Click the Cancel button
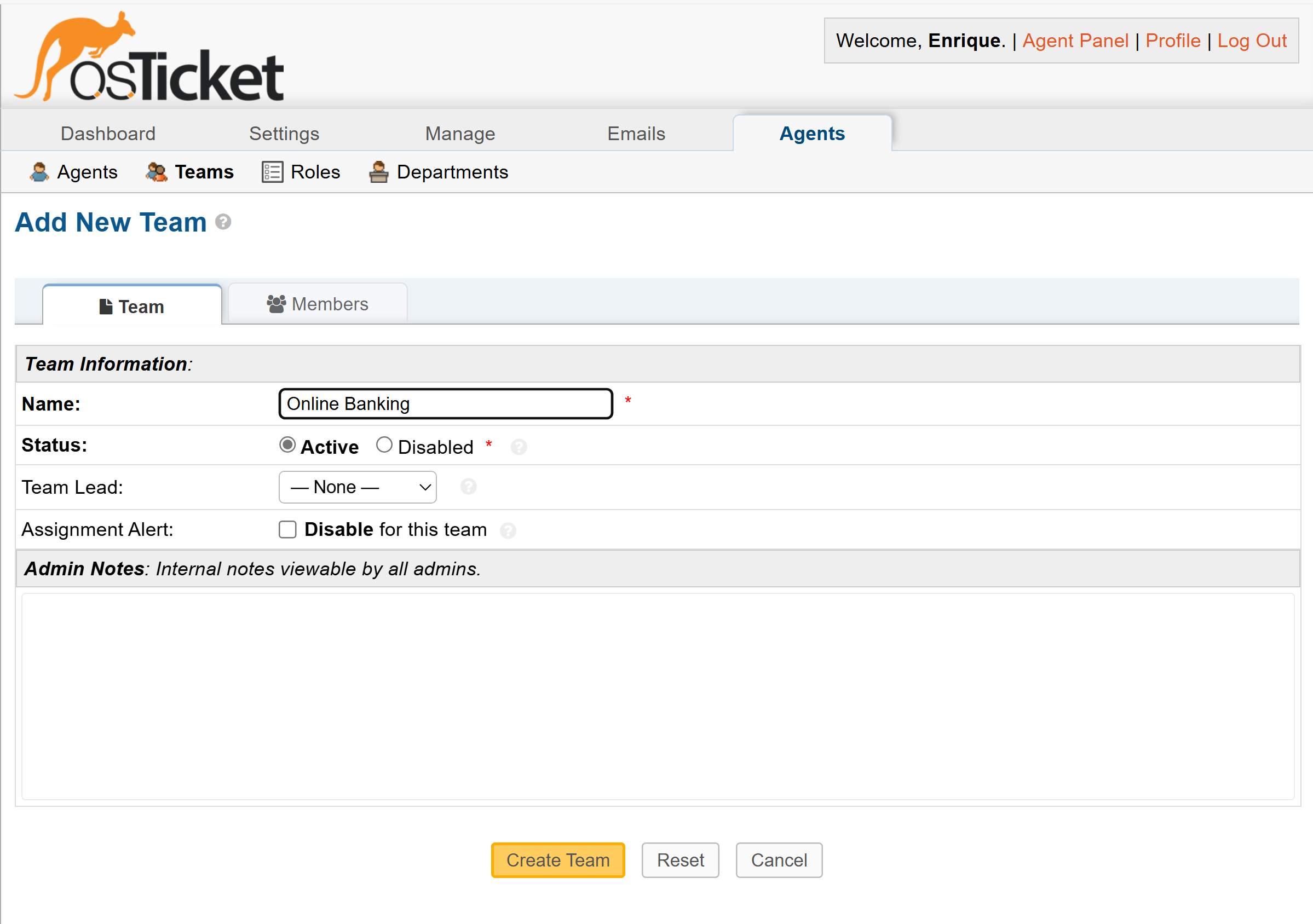1313x924 pixels. pos(779,860)
